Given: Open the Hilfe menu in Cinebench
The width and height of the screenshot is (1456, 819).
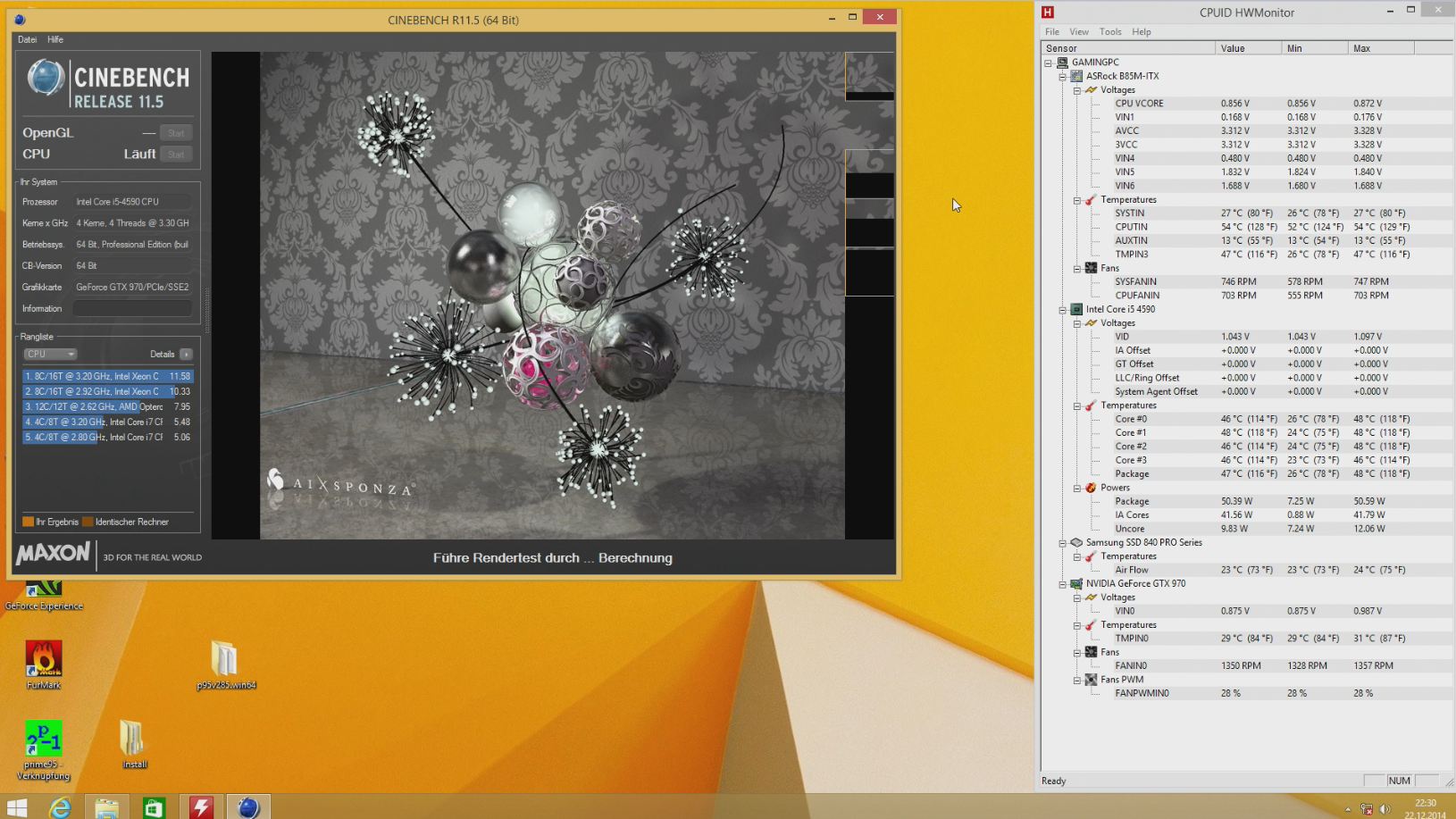Looking at the screenshot, I should 55,39.
